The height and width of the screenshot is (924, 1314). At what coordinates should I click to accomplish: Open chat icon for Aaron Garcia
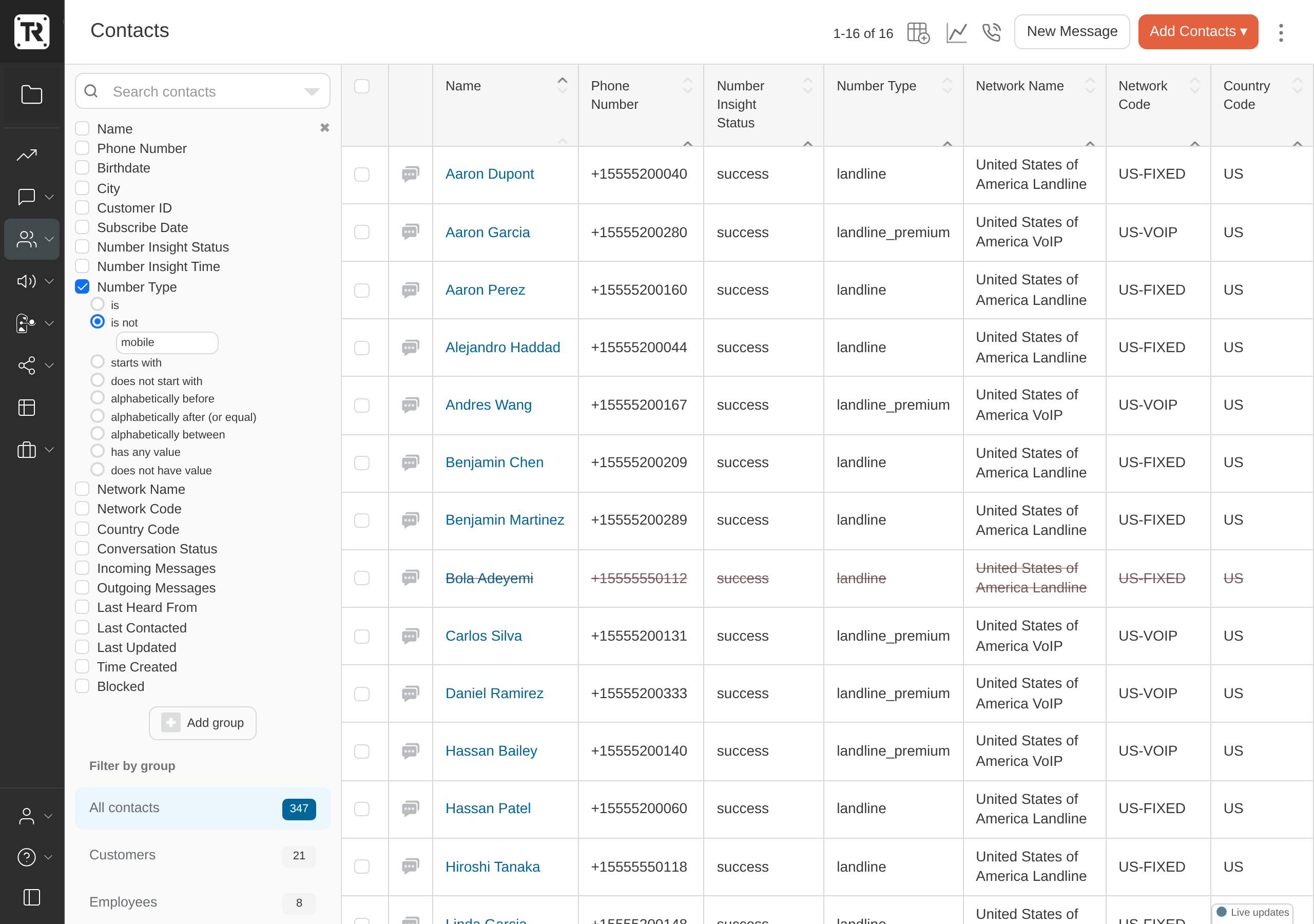410,232
